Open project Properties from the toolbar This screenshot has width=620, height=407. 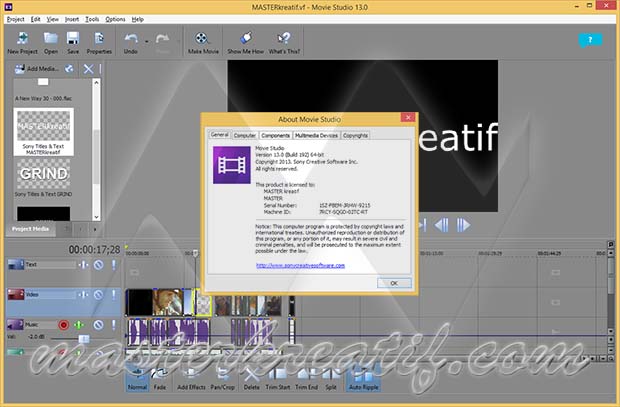pos(99,43)
